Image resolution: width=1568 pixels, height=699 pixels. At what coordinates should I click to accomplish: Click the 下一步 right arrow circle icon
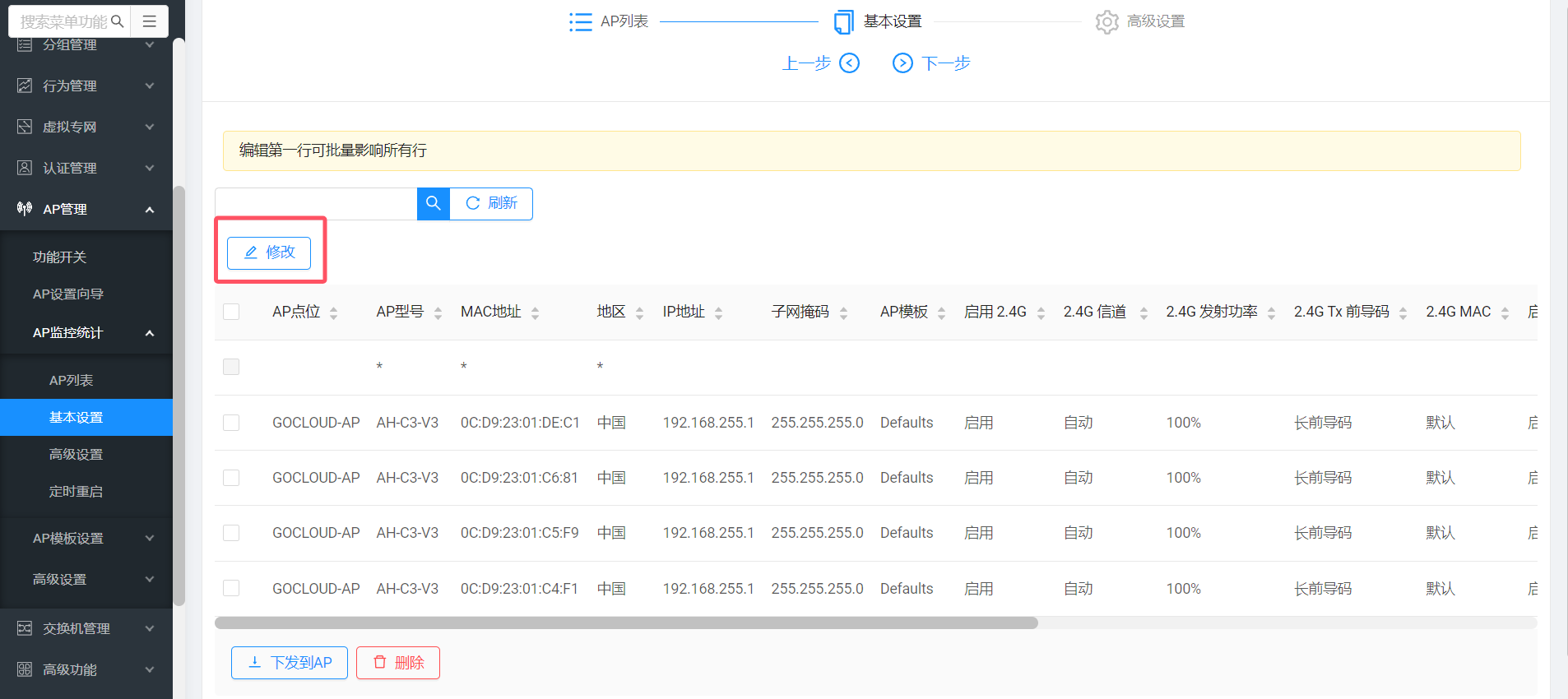click(902, 63)
